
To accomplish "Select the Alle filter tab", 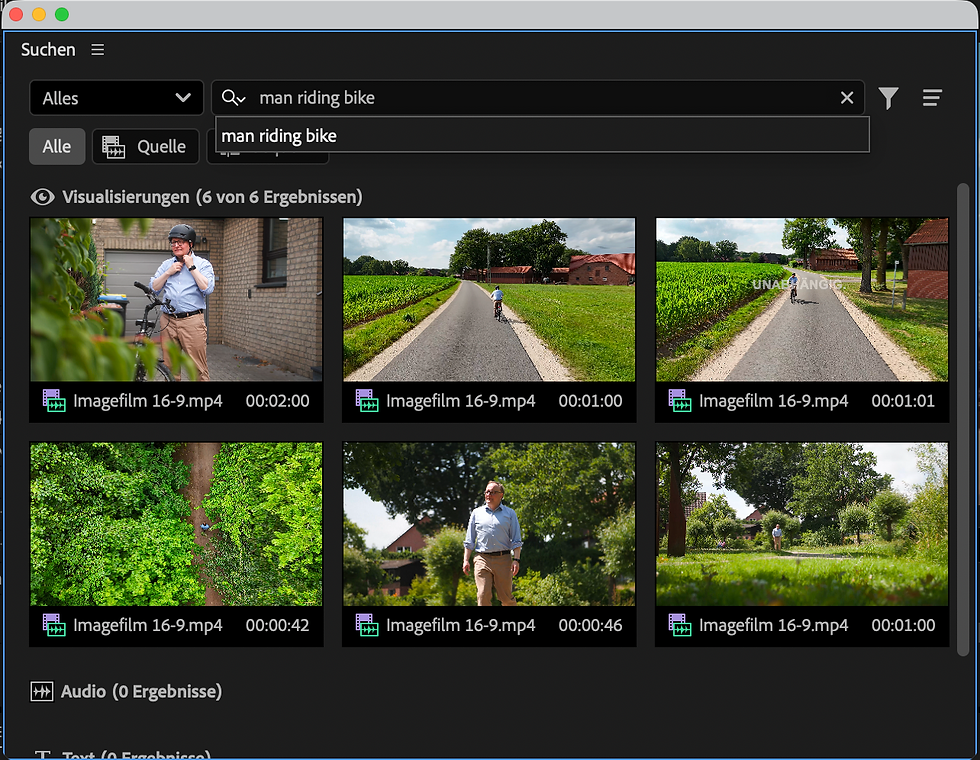I will (x=57, y=146).
